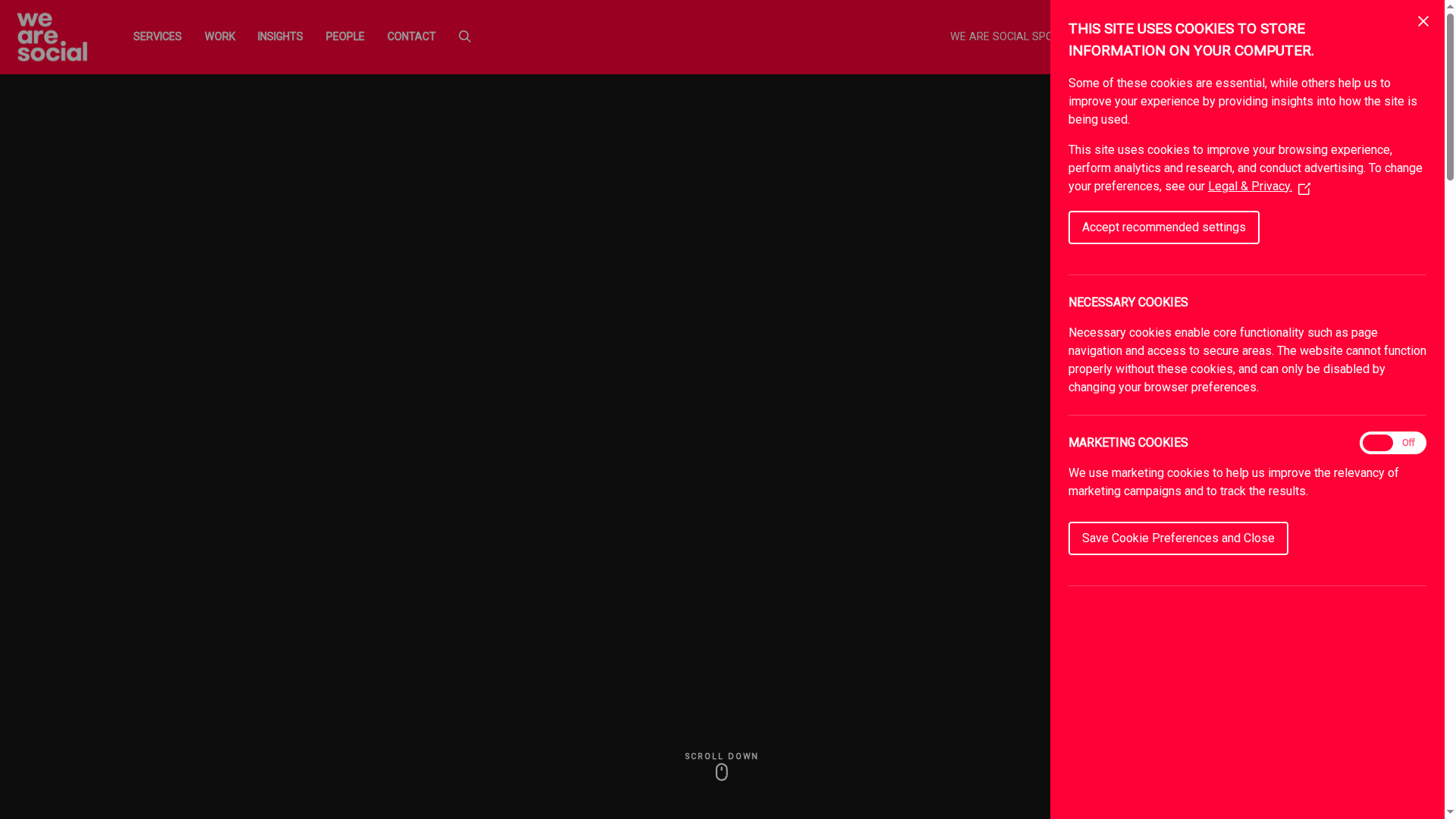1456x819 pixels.
Task: Open the WORK menu
Action: tap(220, 36)
